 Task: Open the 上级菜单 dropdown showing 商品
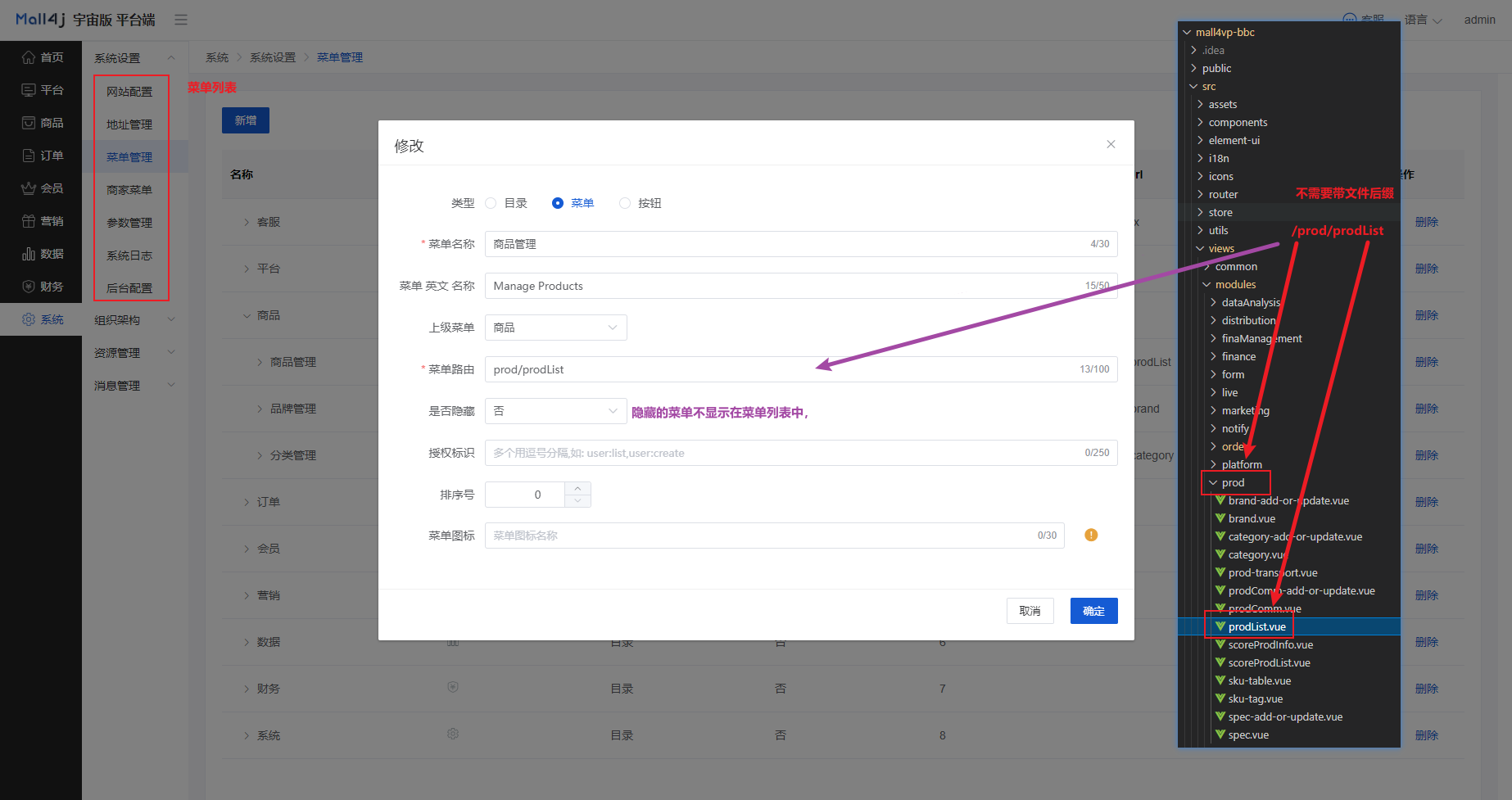click(x=555, y=328)
